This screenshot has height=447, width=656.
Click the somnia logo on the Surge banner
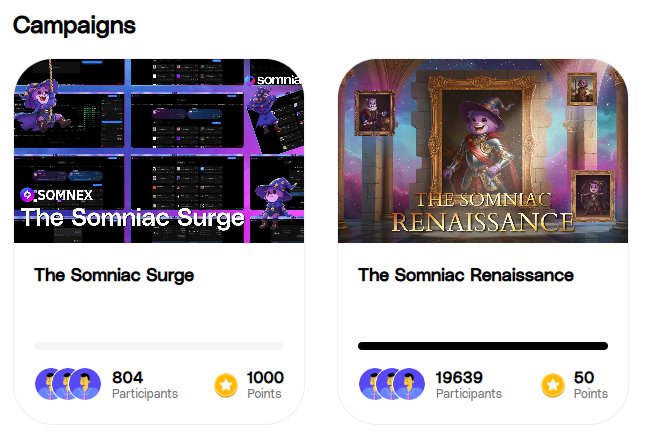tap(274, 78)
